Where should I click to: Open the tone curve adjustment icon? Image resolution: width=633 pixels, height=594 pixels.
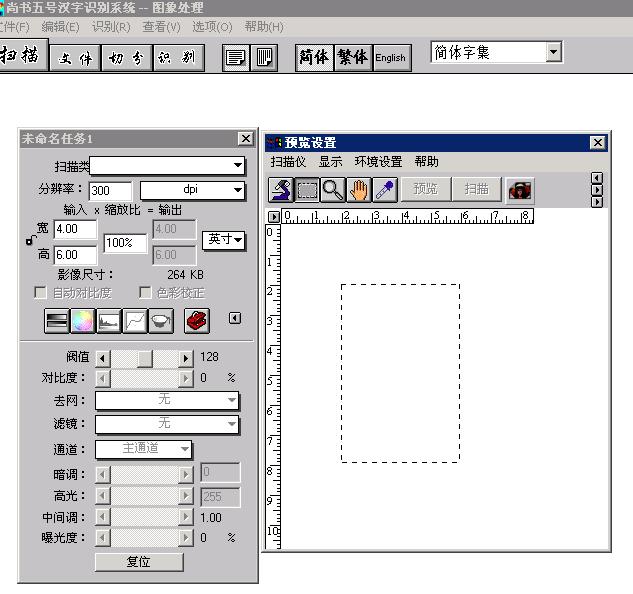click(134, 320)
